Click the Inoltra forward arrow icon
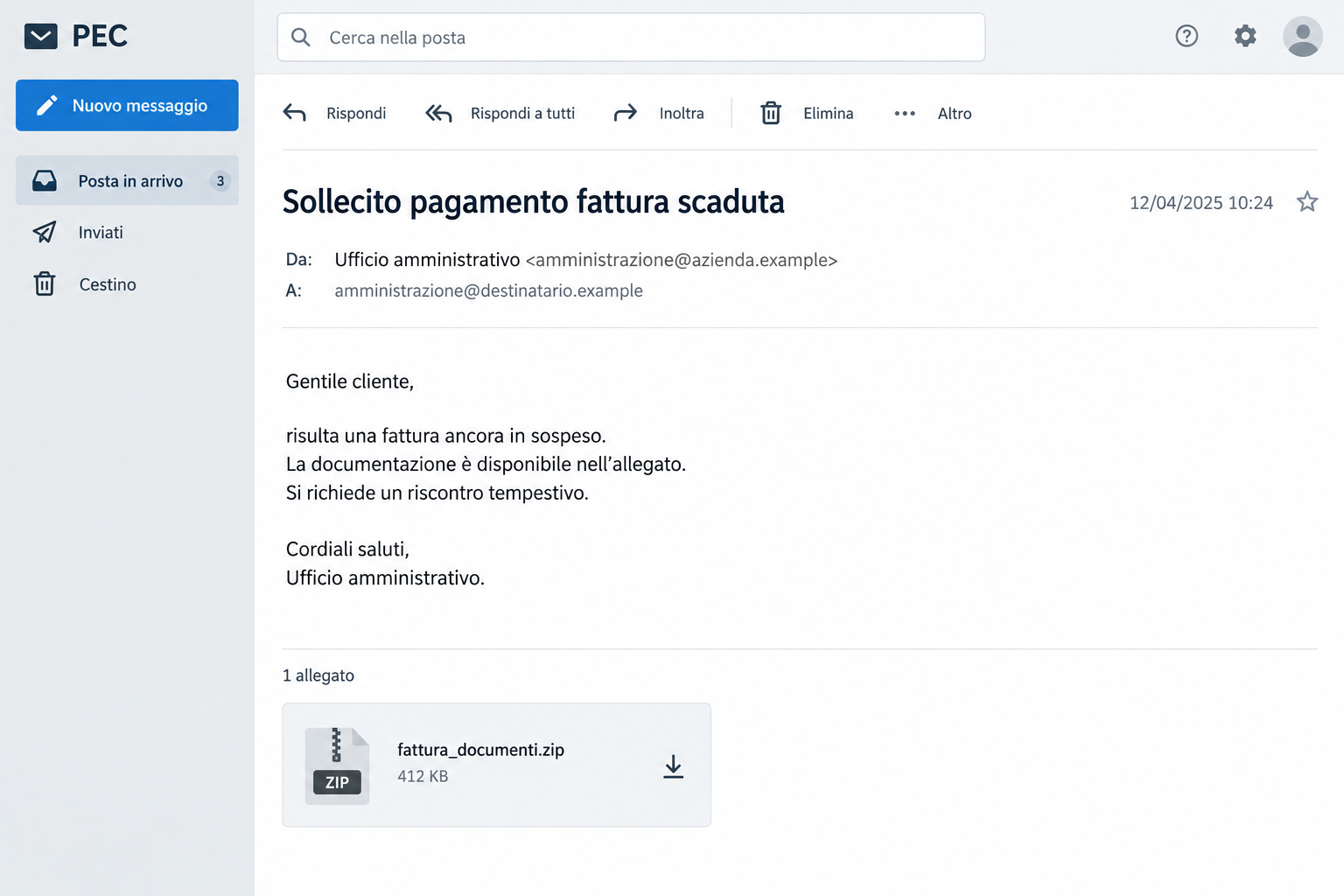Image resolution: width=1344 pixels, height=896 pixels. [x=626, y=113]
